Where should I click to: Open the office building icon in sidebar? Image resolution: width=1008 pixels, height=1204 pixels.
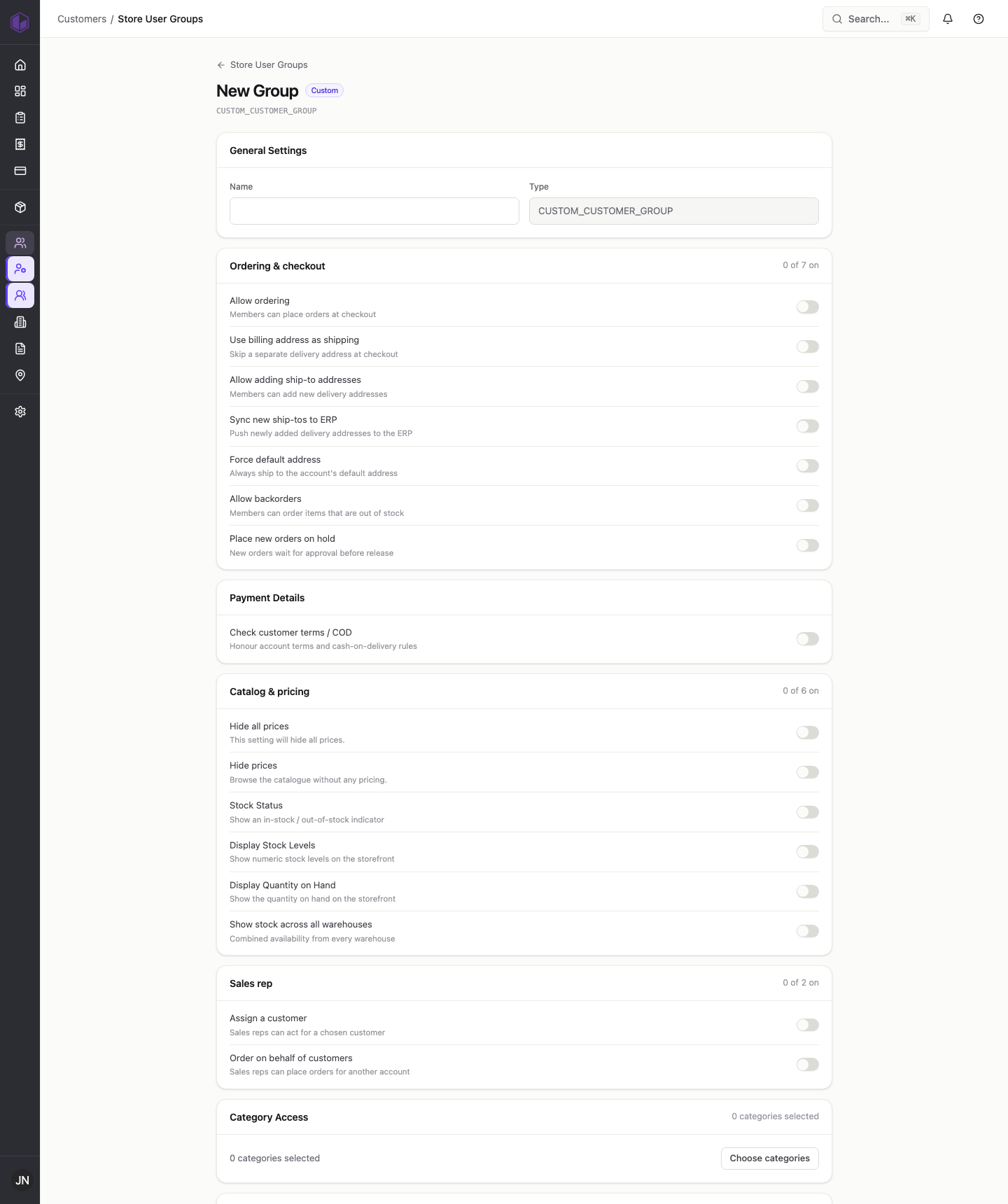20,322
